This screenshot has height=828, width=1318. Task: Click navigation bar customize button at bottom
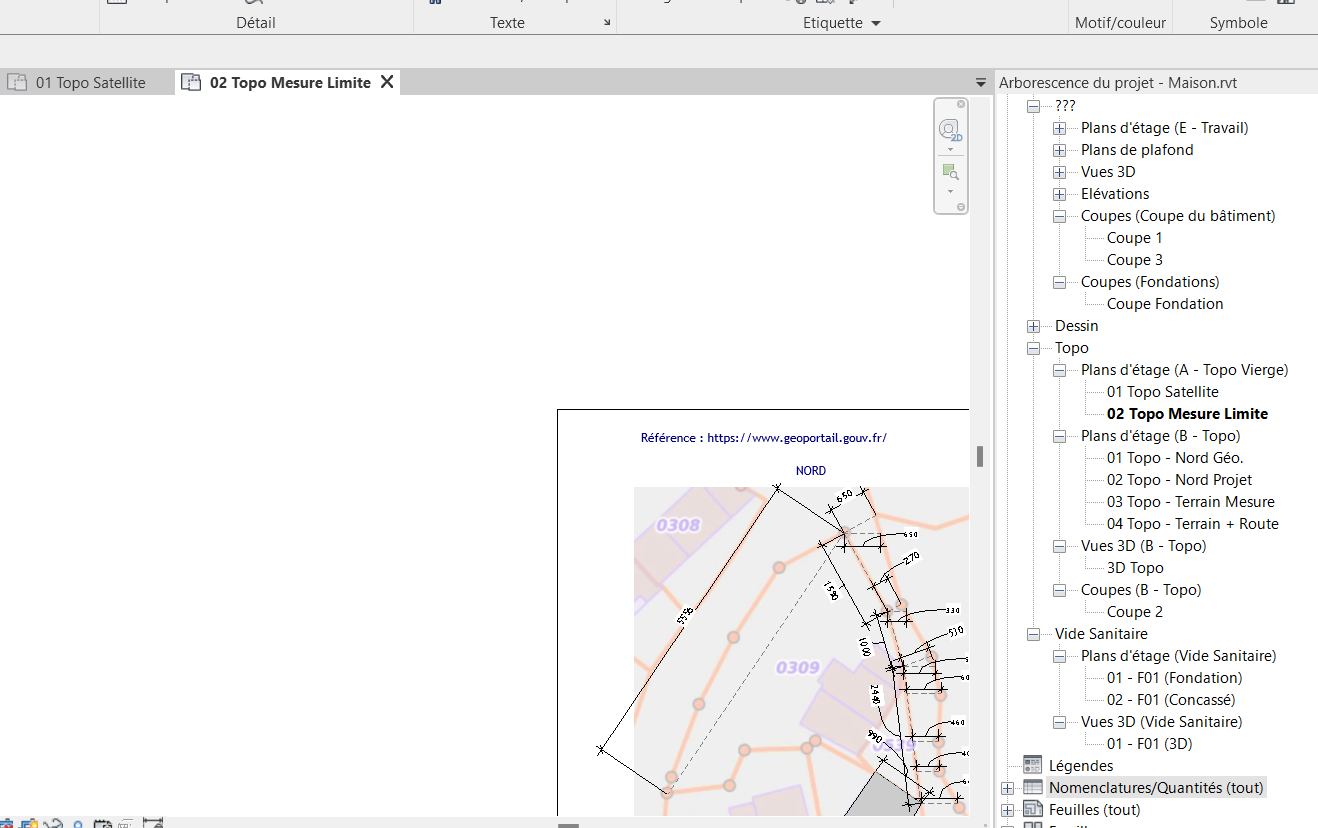[961, 207]
